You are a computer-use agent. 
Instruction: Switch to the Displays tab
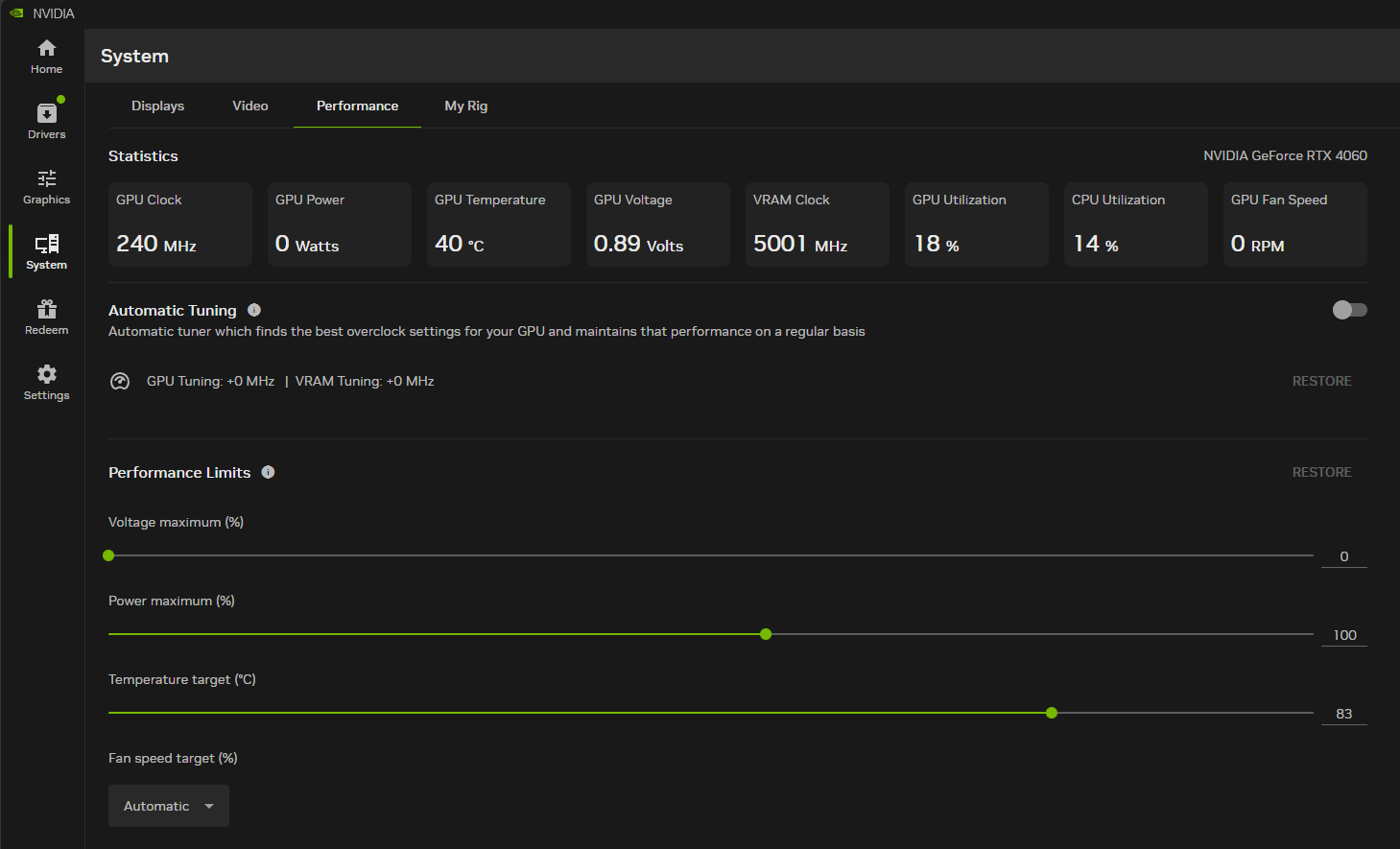pos(157,106)
